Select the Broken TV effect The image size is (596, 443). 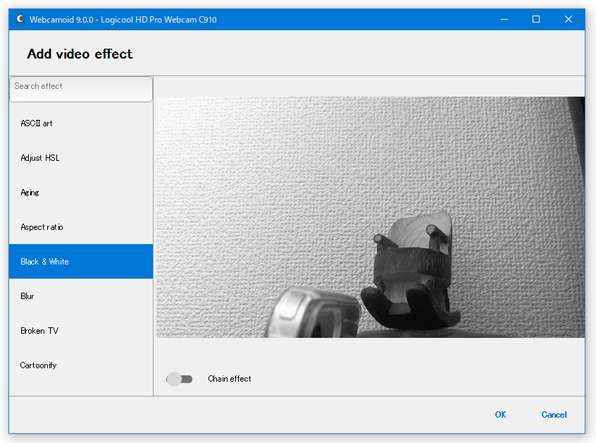81,331
